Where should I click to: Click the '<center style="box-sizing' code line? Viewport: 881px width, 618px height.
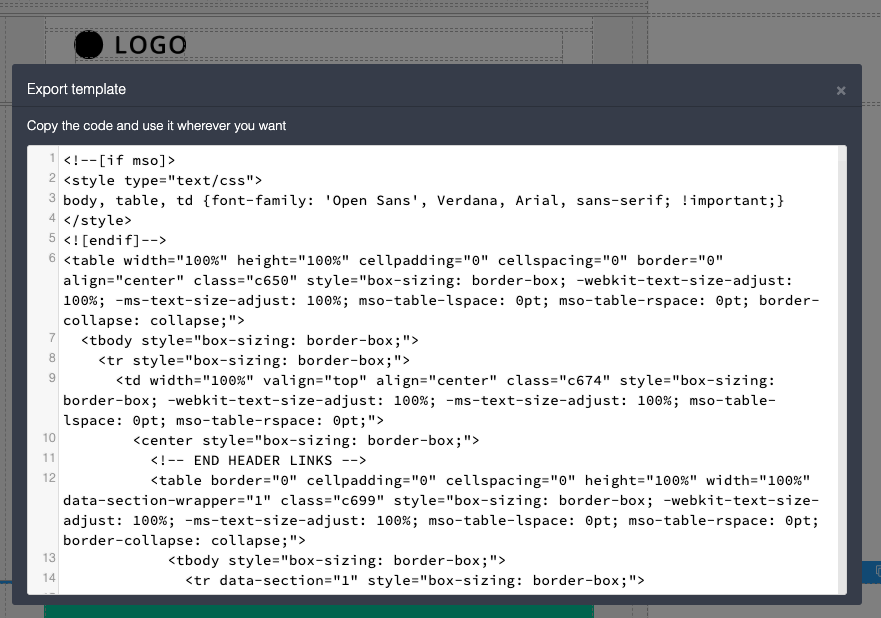pos(306,440)
